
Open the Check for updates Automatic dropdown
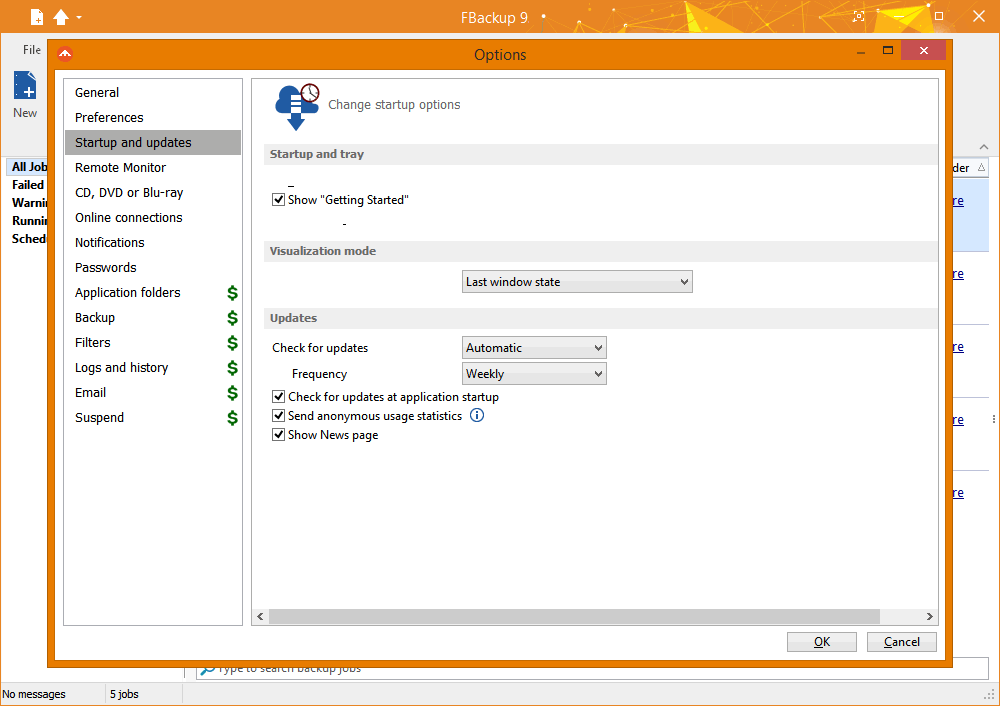click(x=534, y=348)
